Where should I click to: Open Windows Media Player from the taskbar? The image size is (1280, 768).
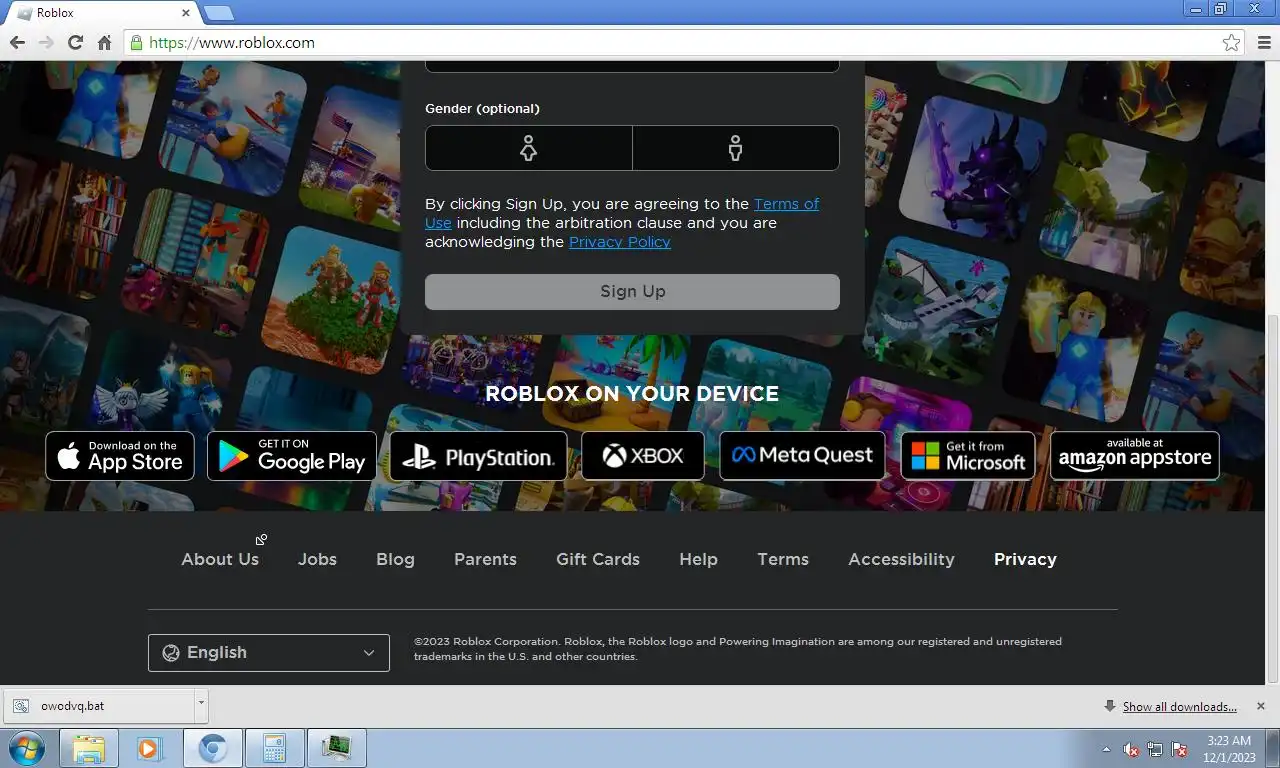point(150,748)
